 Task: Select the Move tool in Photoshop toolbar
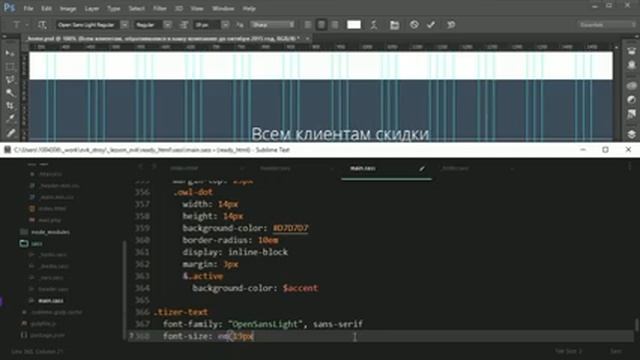point(10,53)
